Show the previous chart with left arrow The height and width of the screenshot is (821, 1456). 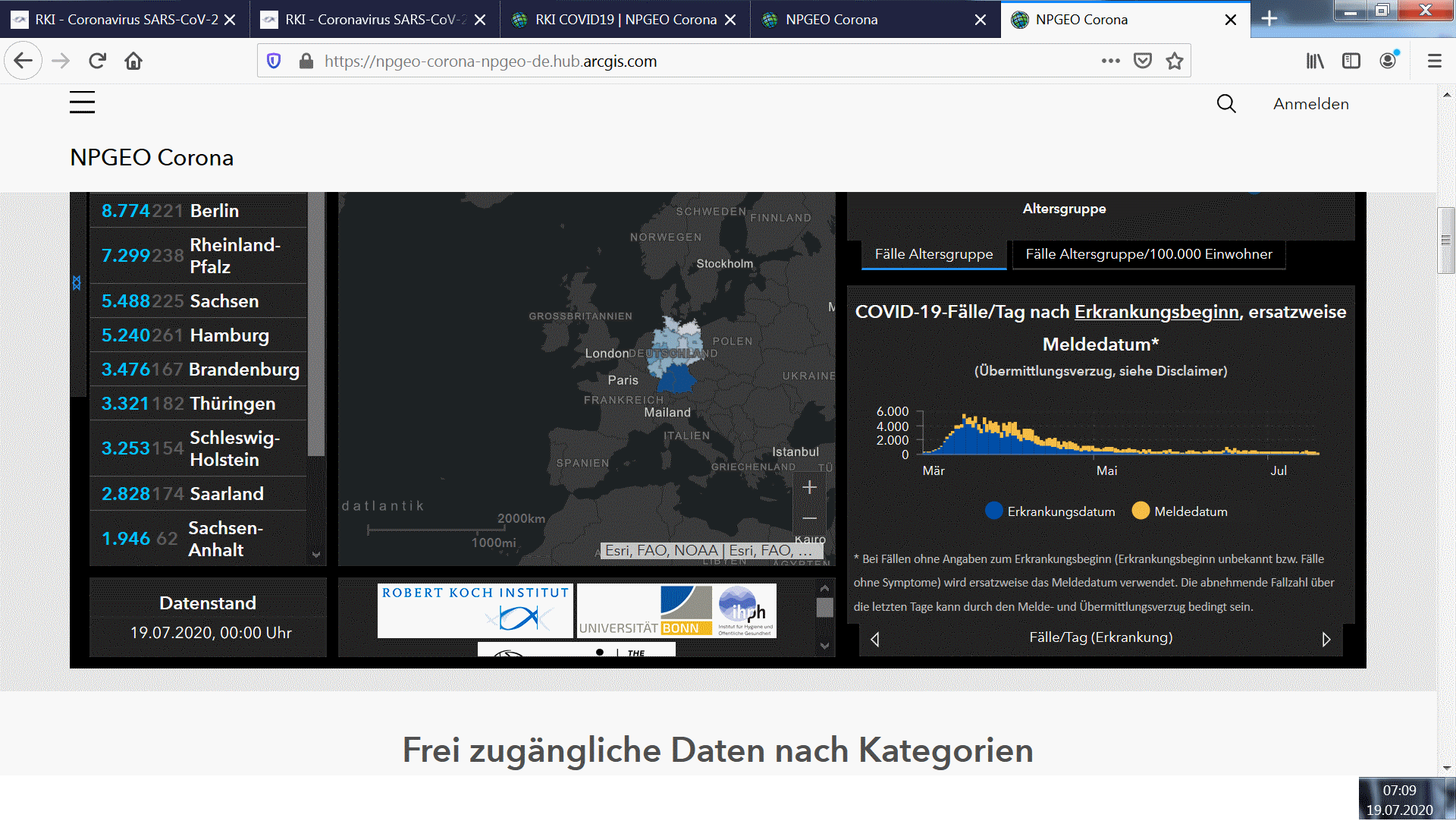tap(875, 640)
